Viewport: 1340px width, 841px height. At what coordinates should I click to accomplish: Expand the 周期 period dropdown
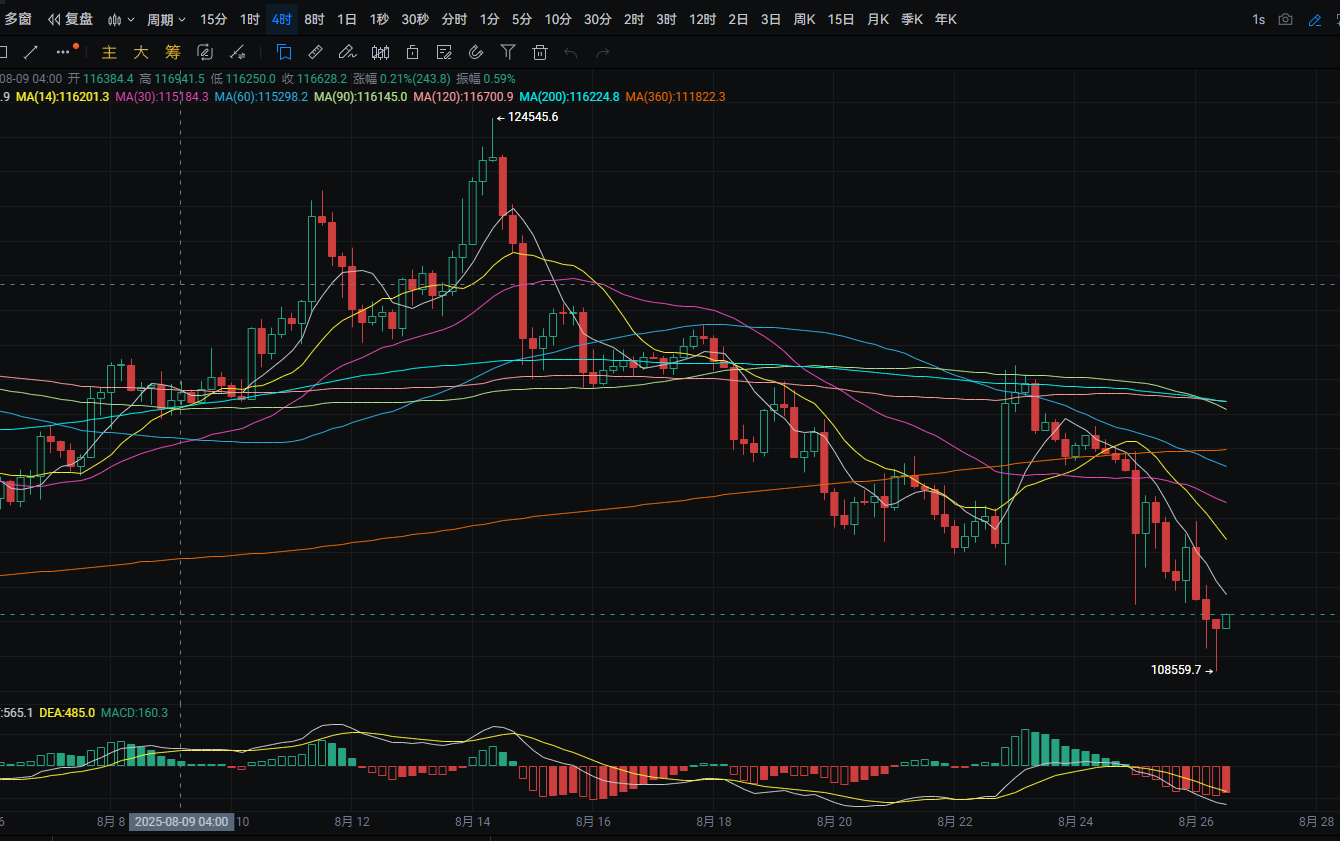coord(166,19)
